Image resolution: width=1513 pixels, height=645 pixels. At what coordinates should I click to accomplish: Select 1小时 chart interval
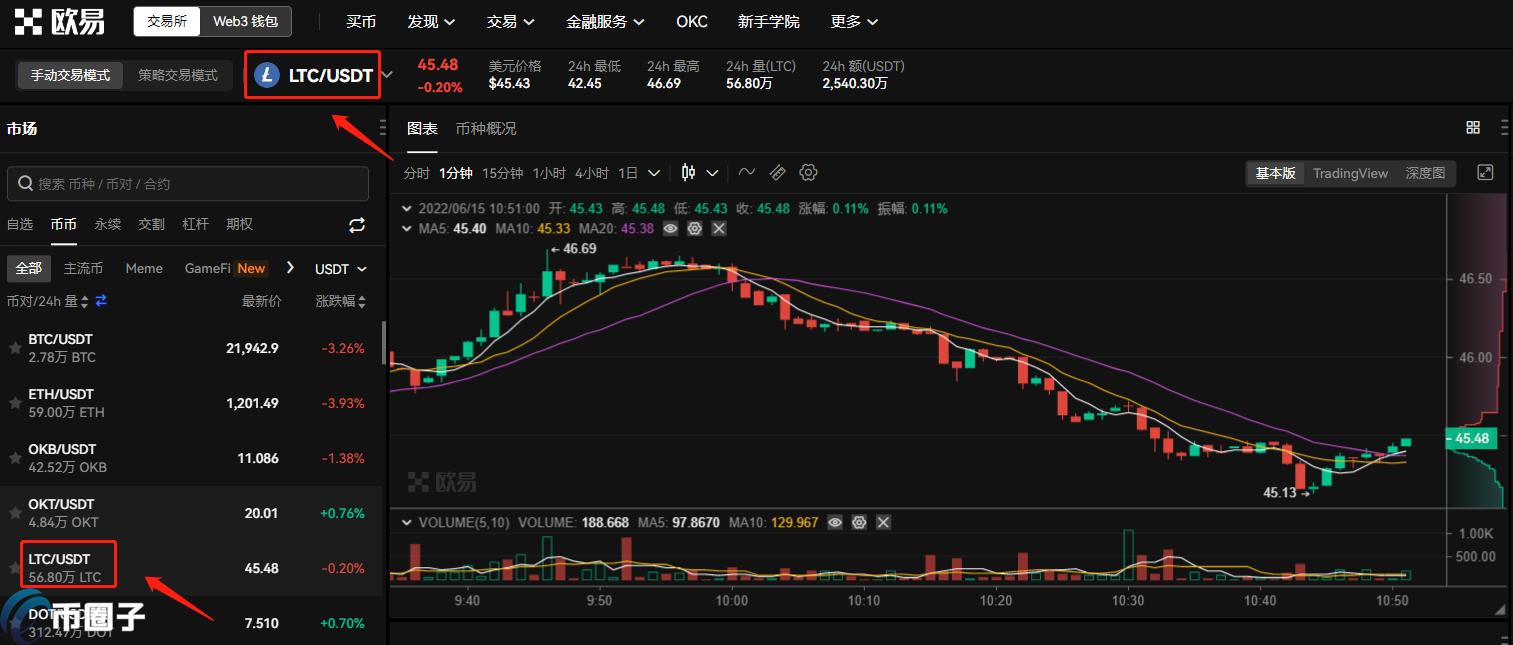[x=549, y=173]
